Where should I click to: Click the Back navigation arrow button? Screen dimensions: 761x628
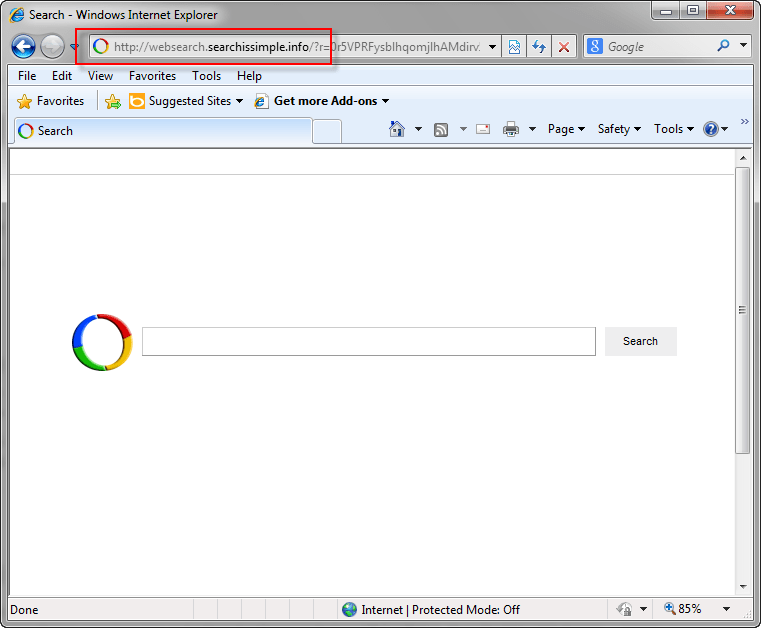(23, 47)
